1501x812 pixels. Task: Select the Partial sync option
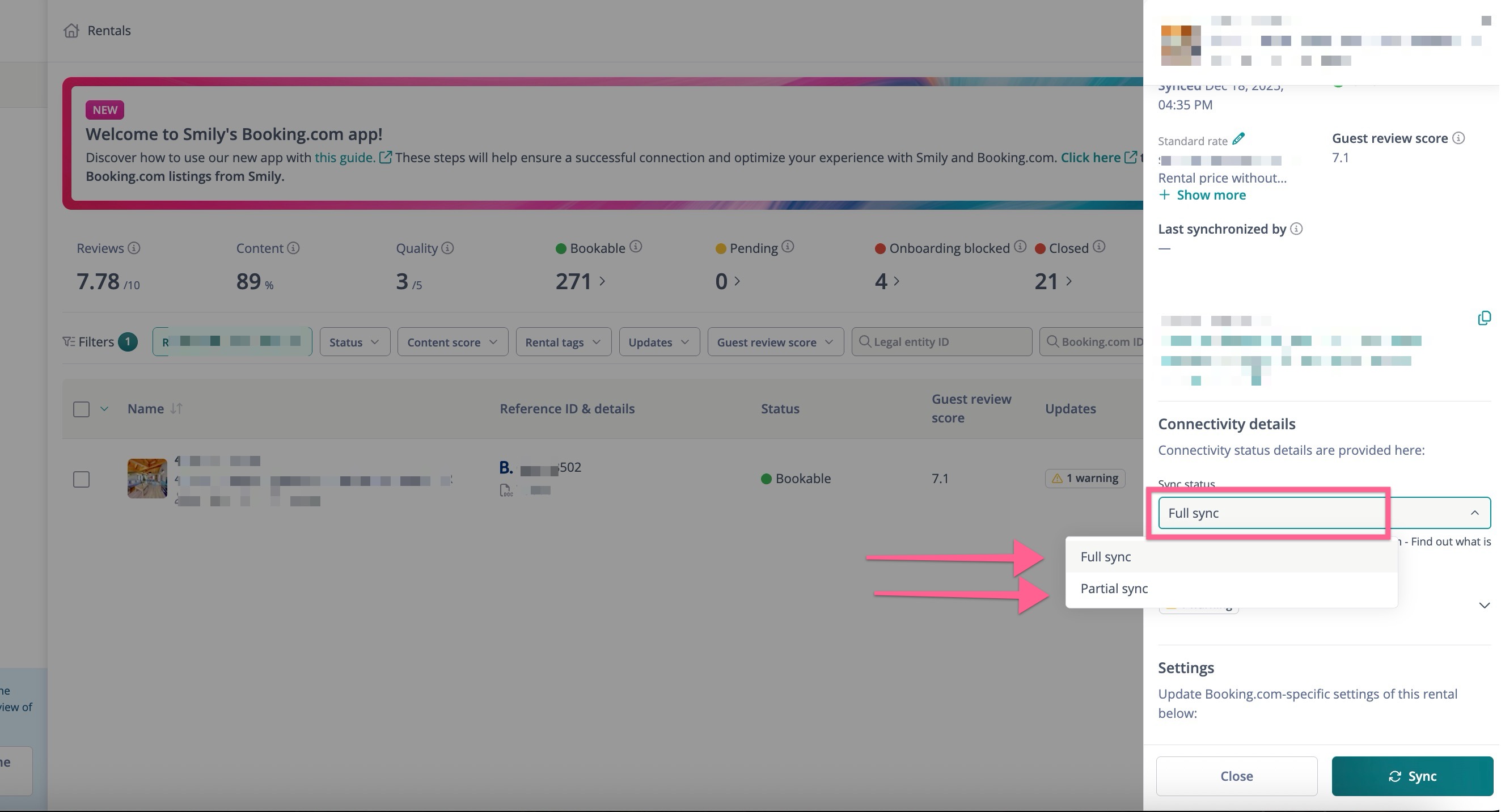(1114, 589)
